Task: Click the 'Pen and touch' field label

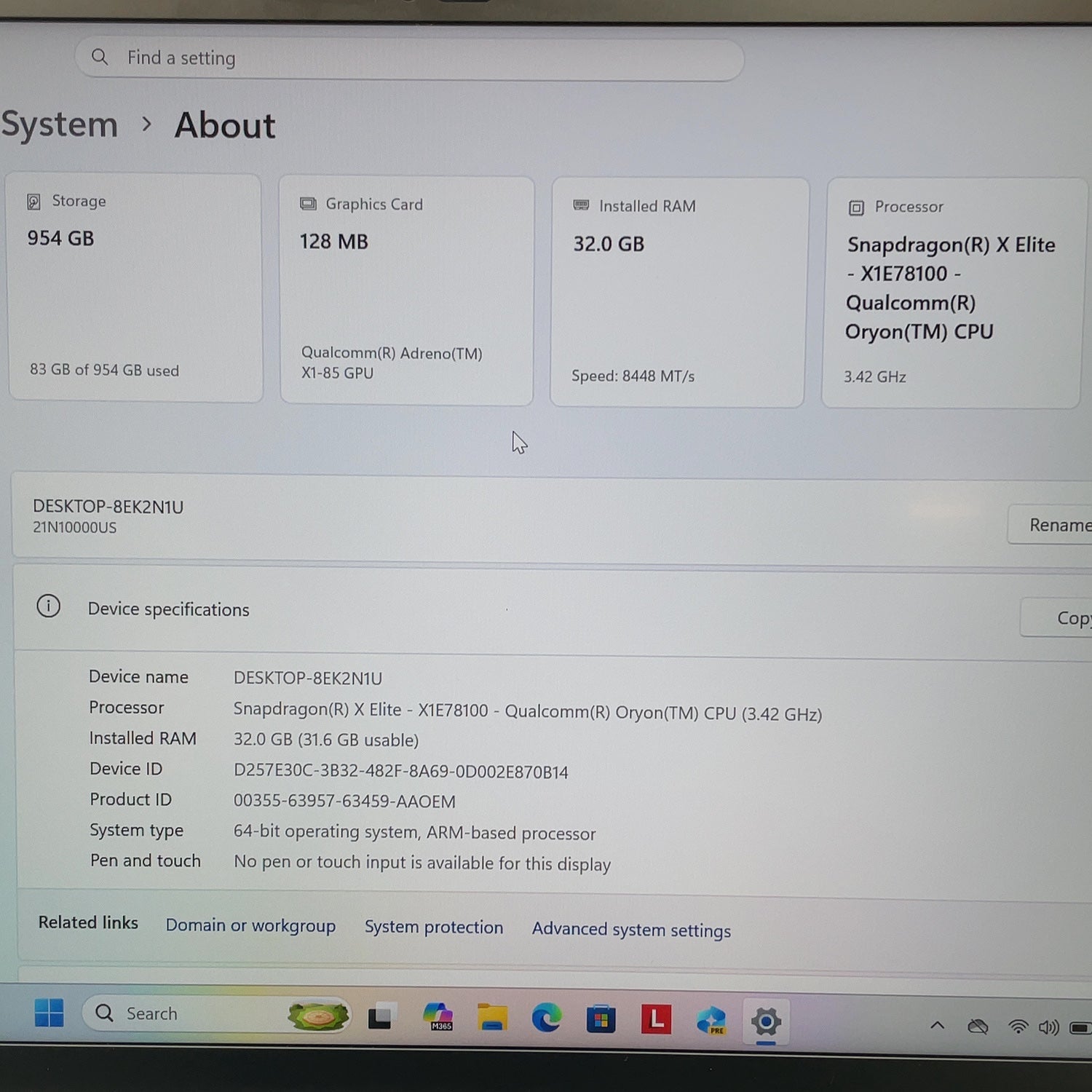Action: click(145, 860)
